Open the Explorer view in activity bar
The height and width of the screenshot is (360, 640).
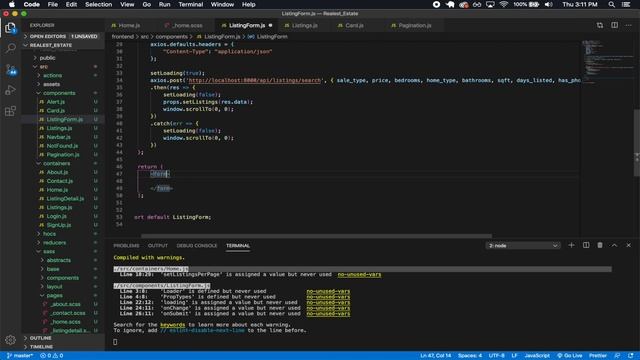click(10, 28)
